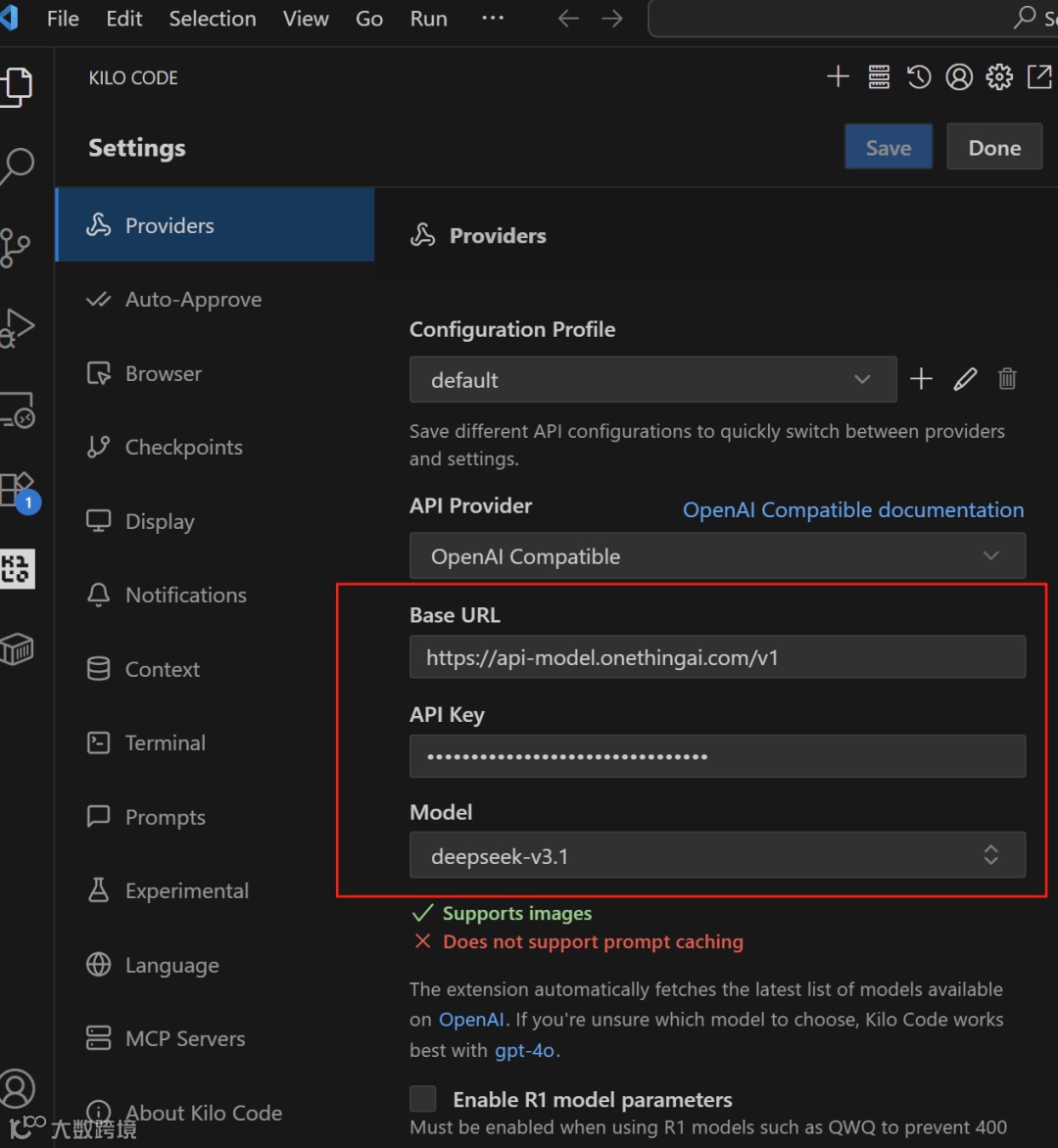The image size is (1058, 1148).
Task: Open OpenAI Compatible documentation link
Action: pos(853,510)
